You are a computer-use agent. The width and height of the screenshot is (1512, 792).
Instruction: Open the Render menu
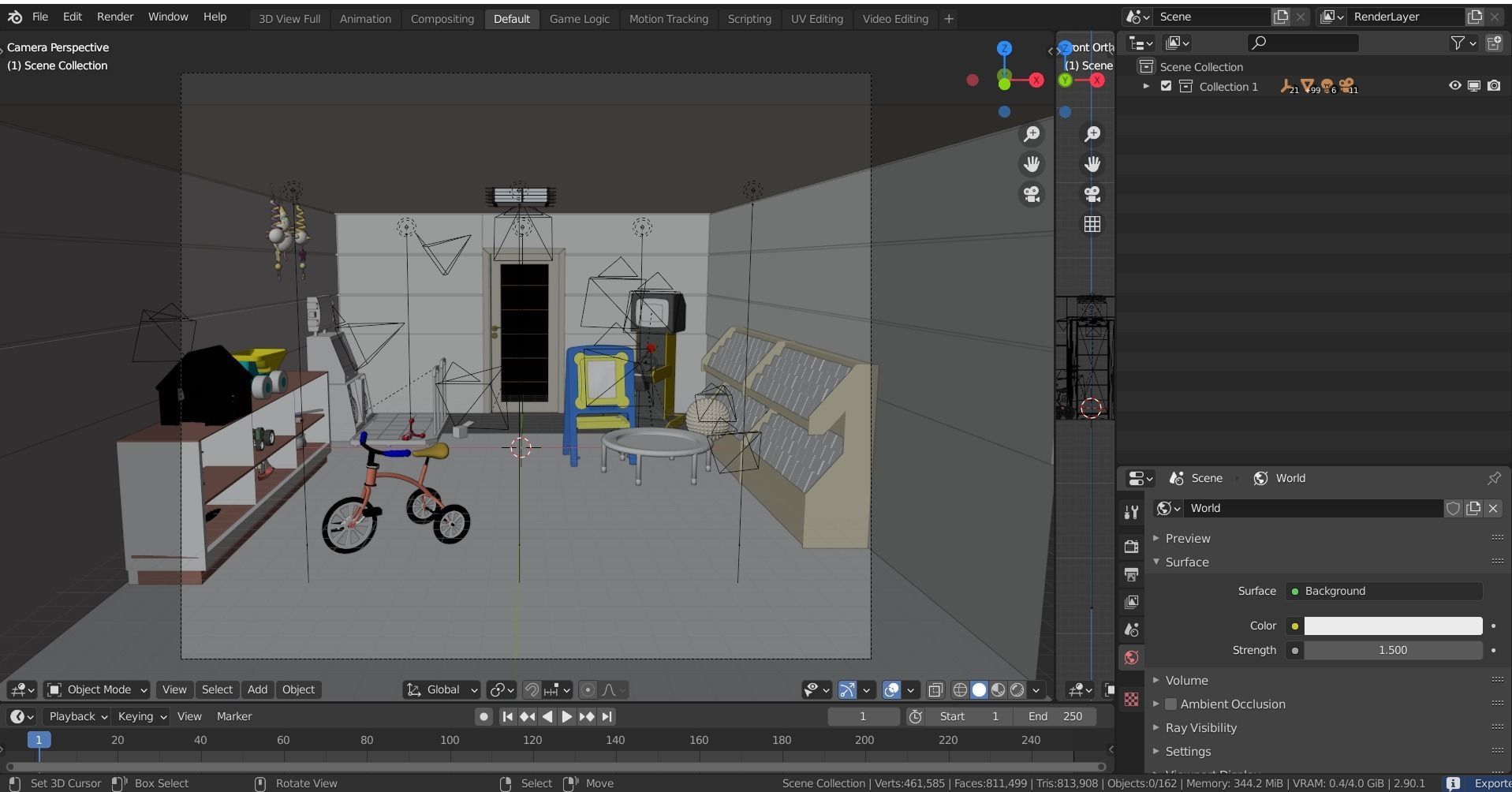(x=115, y=17)
